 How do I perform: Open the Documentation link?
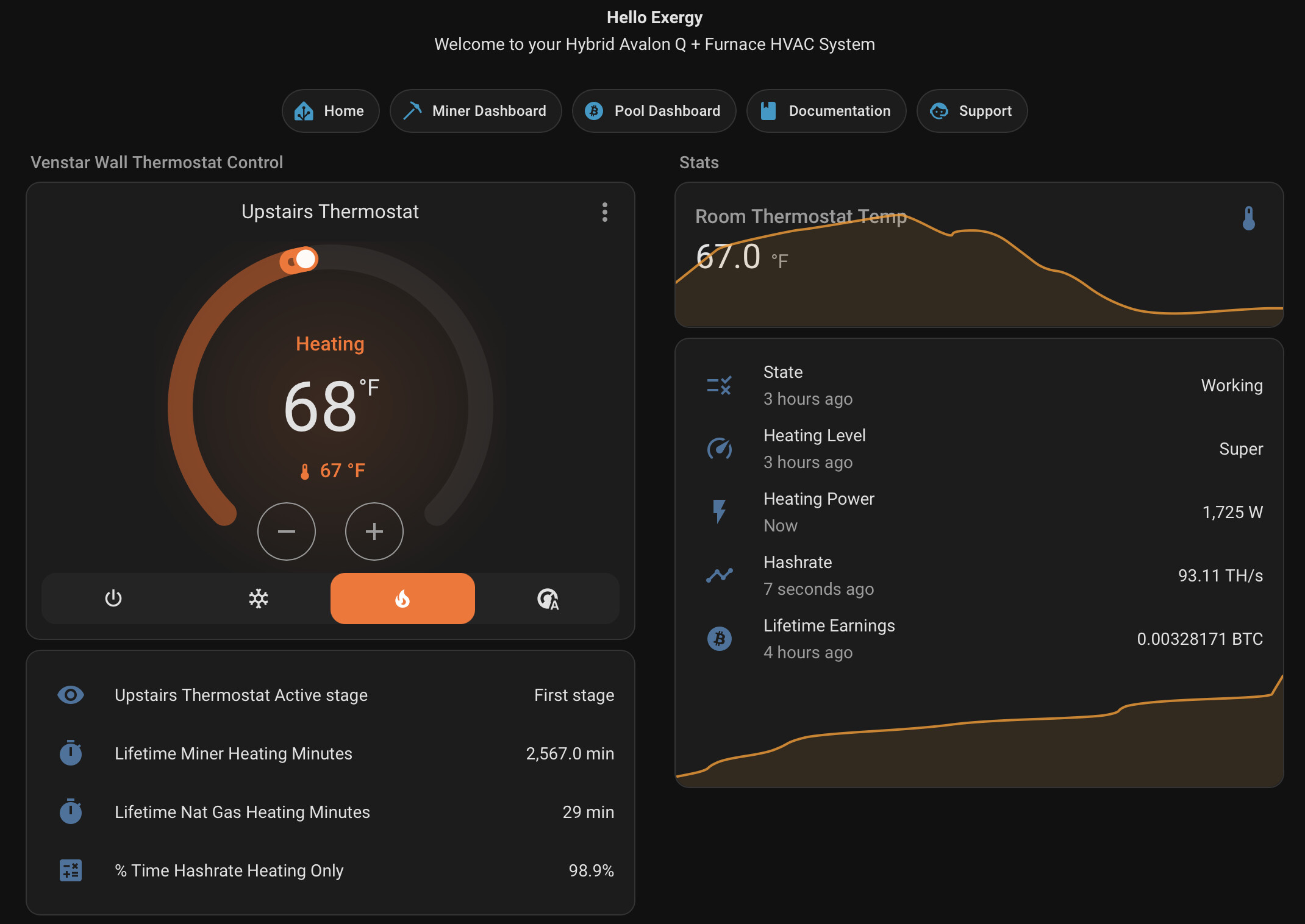(826, 111)
